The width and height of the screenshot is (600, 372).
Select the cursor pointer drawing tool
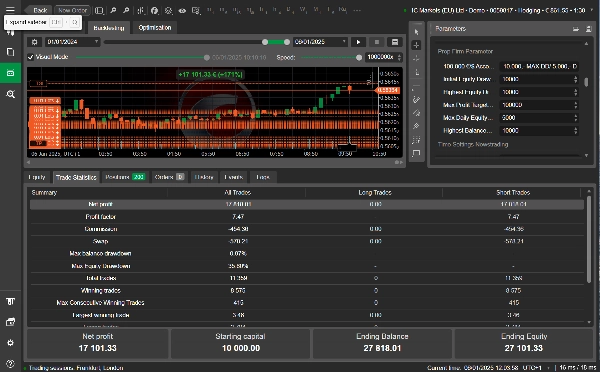[x=416, y=32]
